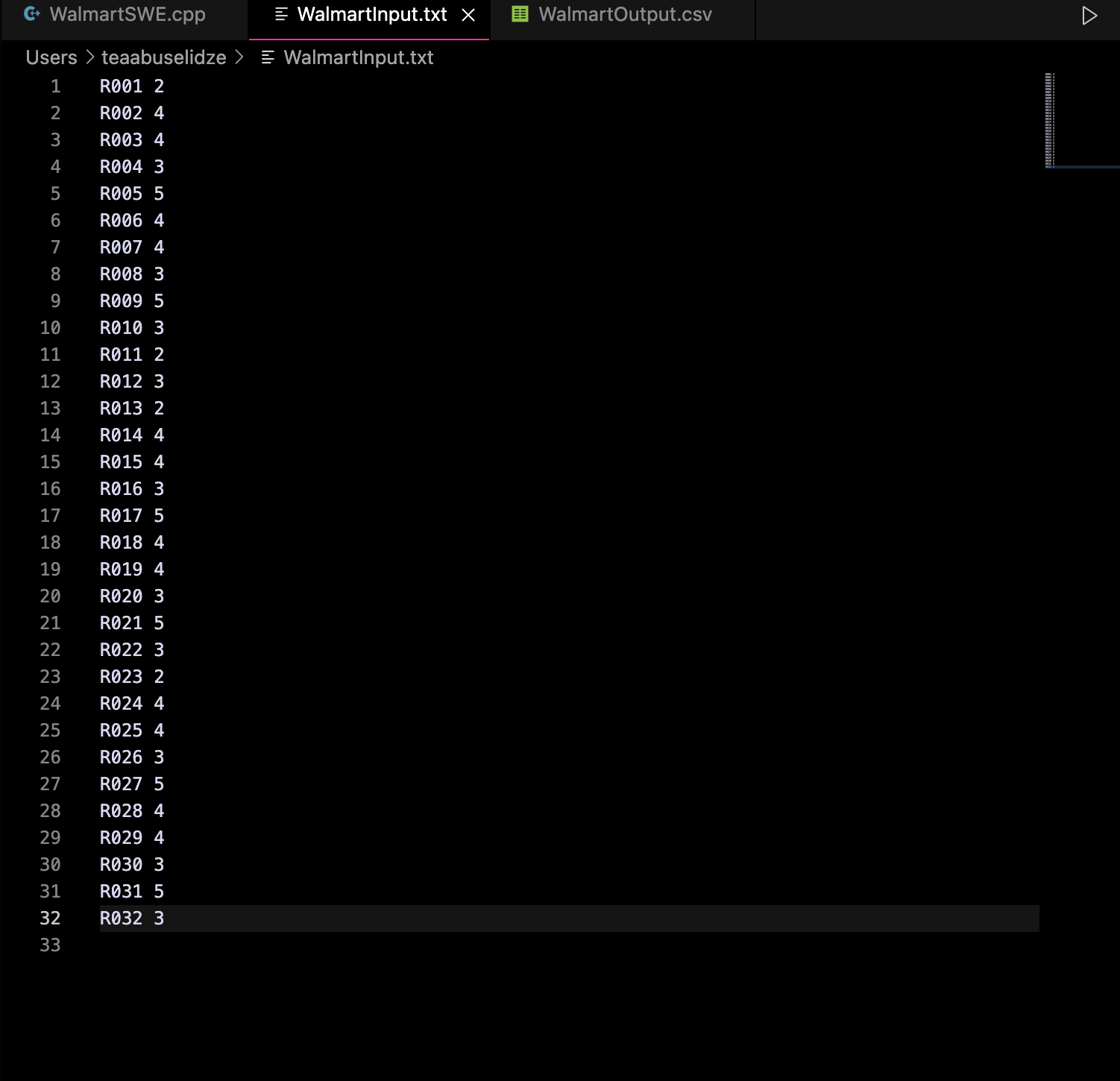This screenshot has height=1081, width=1120.
Task: Click the file icon in the breadcrumb bar
Action: click(x=267, y=57)
